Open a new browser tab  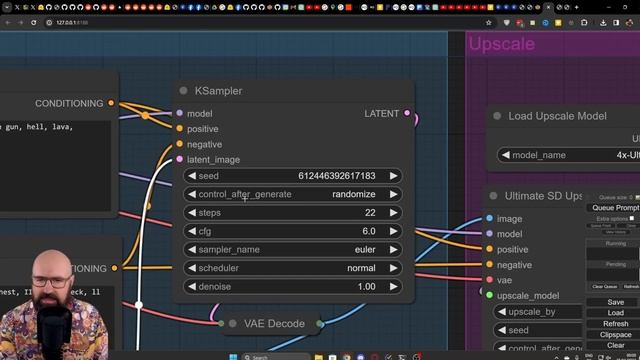click(x=576, y=7)
